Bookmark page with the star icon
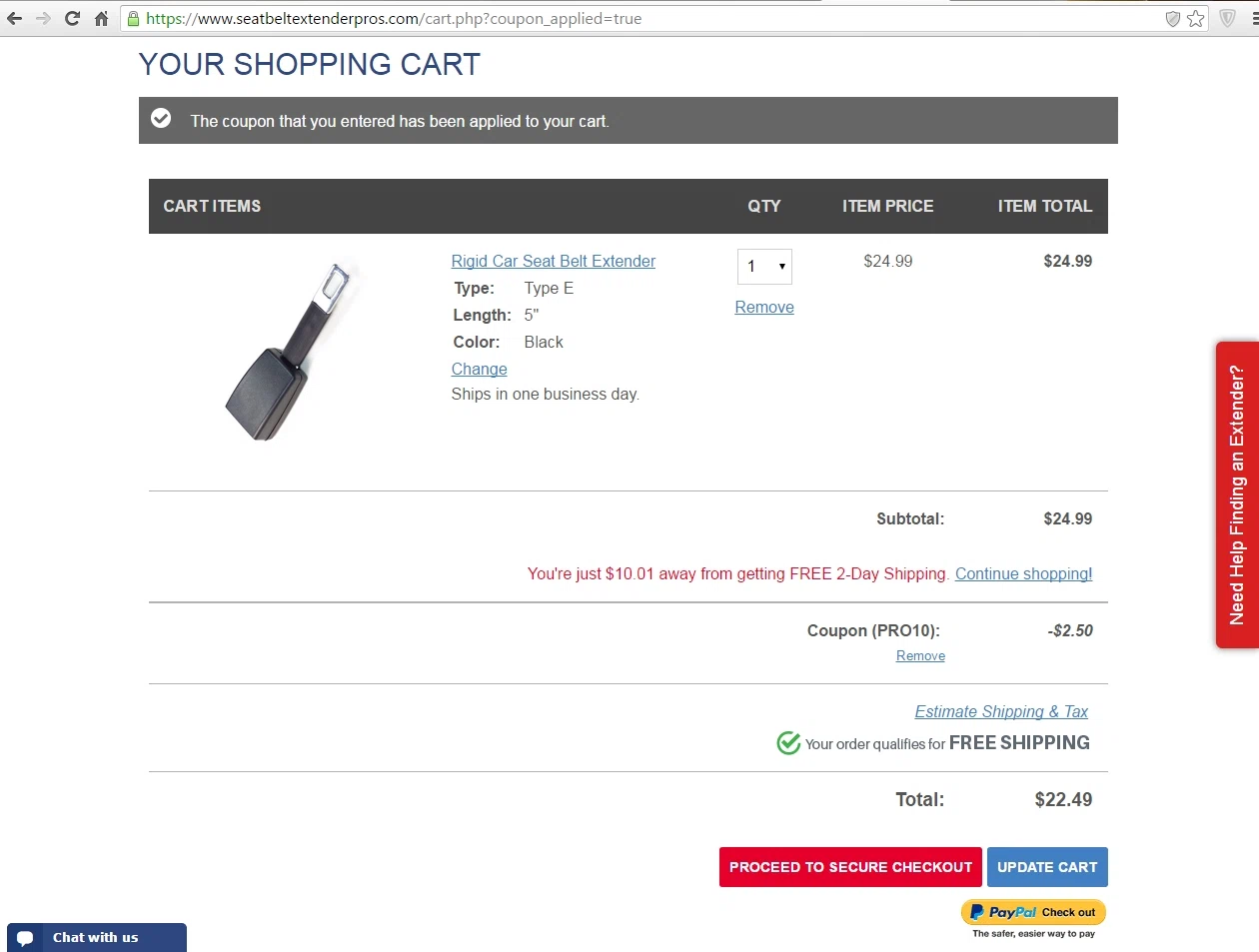The height and width of the screenshot is (952, 1259). pos(1196,19)
